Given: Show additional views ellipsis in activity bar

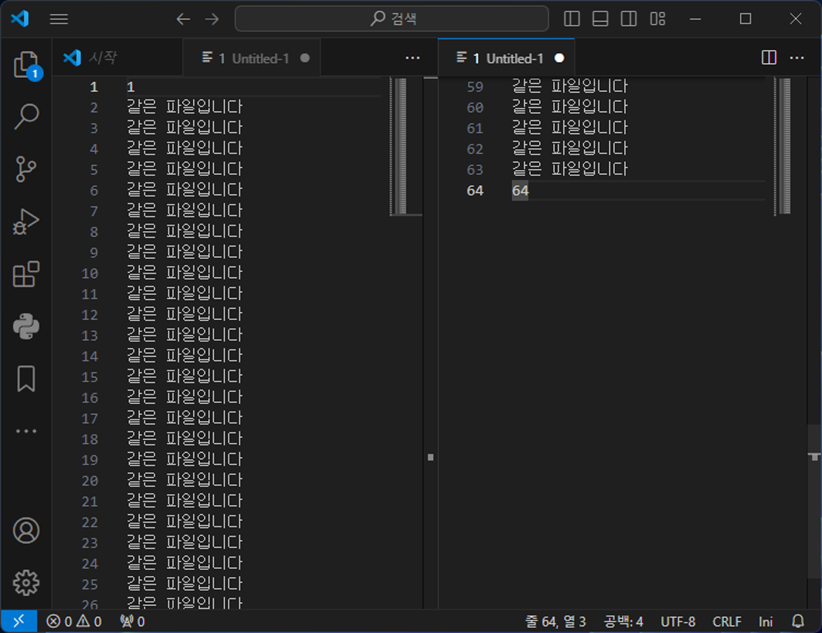Looking at the screenshot, I should click(26, 431).
